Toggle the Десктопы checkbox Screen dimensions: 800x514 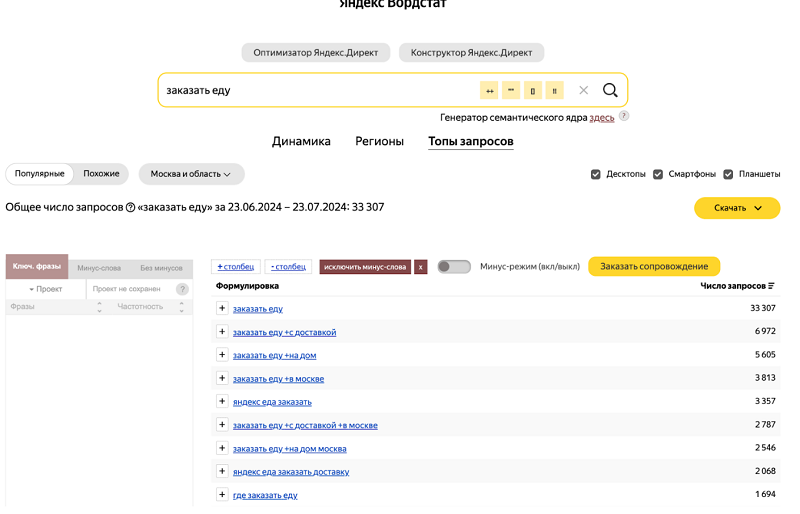point(595,175)
